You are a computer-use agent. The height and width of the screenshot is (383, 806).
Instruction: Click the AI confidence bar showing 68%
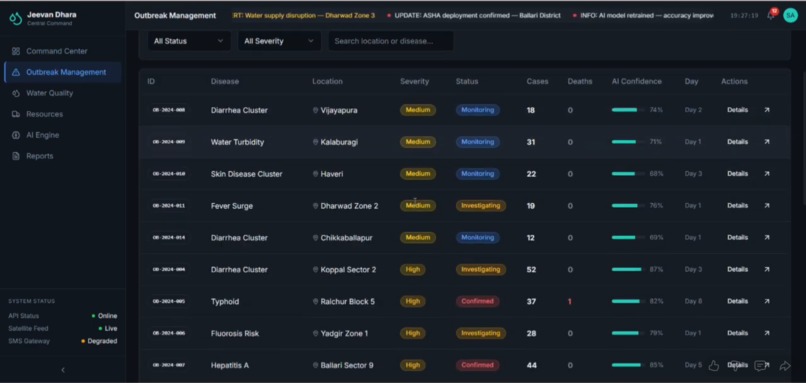628,174
